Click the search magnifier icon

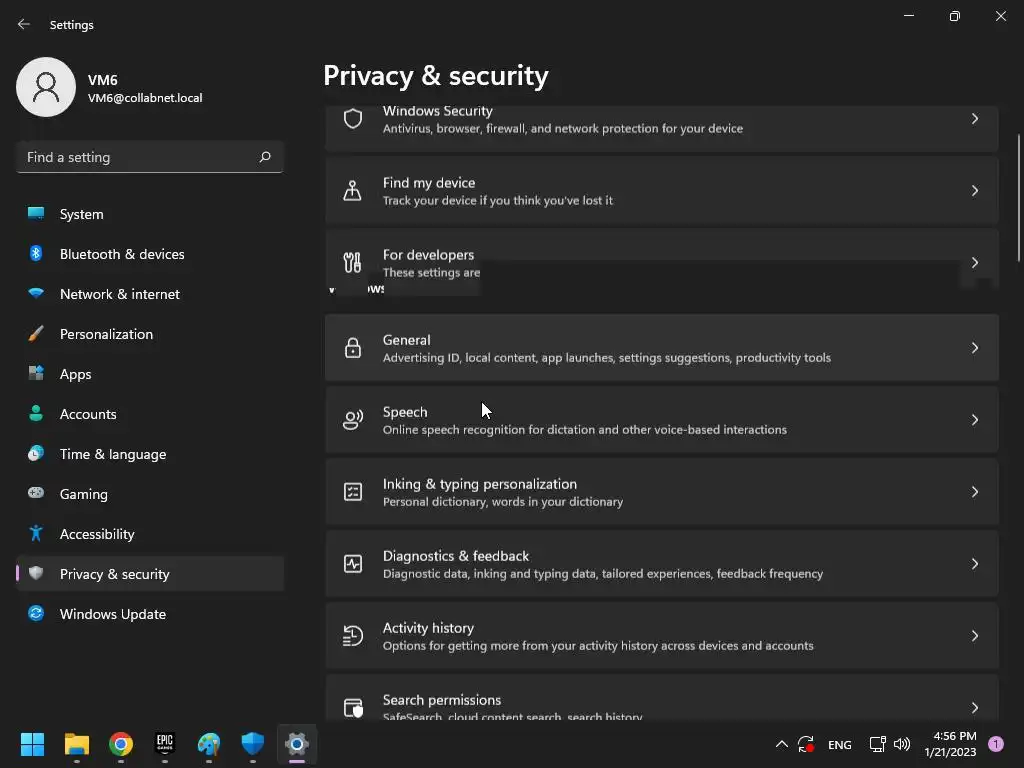265,157
